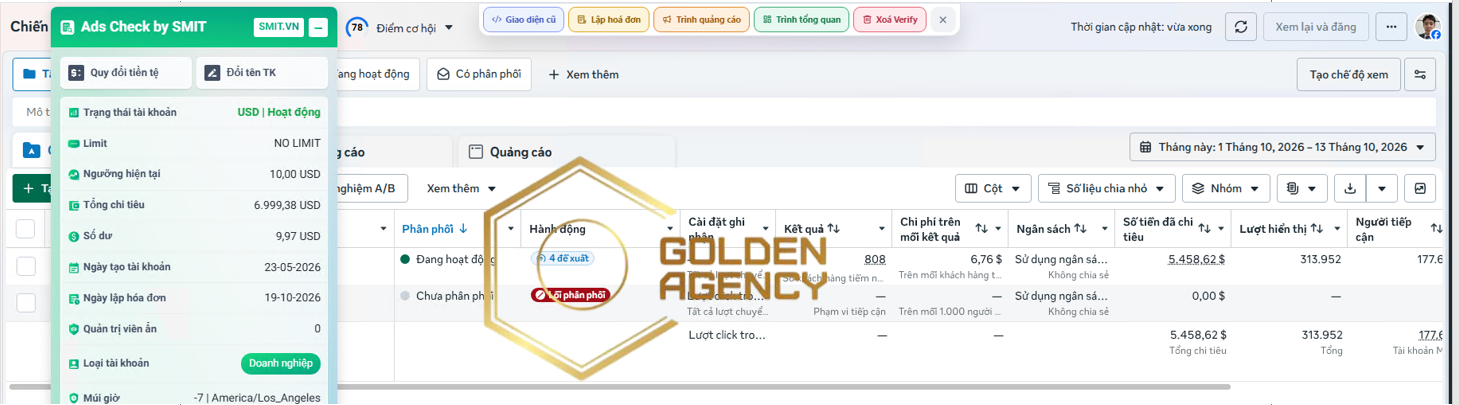This screenshot has width=1459, height=405.
Task: Click the Múi giờ shield icon
Action: (74, 398)
